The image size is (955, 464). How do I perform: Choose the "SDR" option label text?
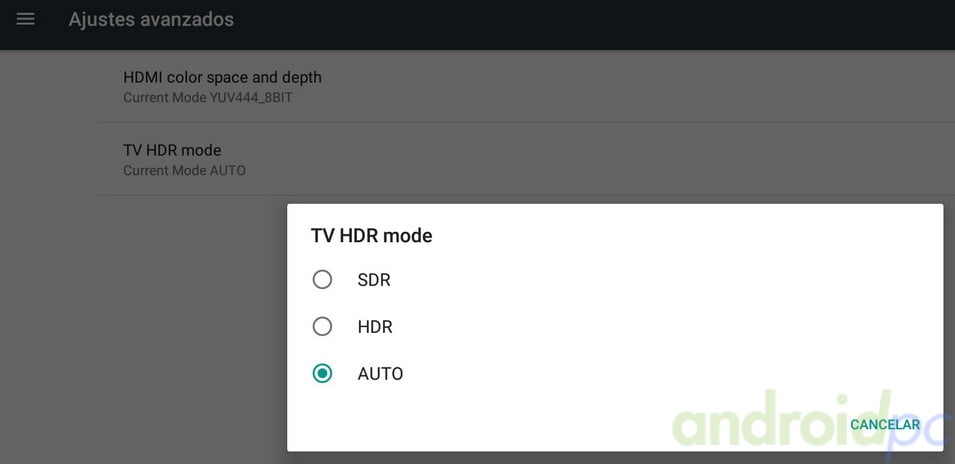[374, 280]
